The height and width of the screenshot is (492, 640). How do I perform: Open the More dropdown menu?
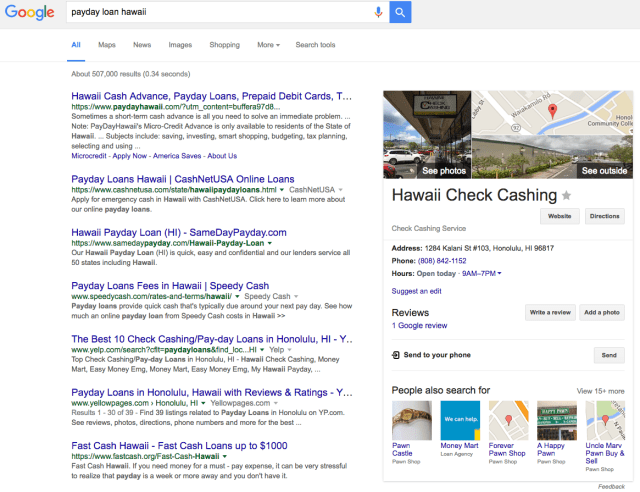pos(268,45)
